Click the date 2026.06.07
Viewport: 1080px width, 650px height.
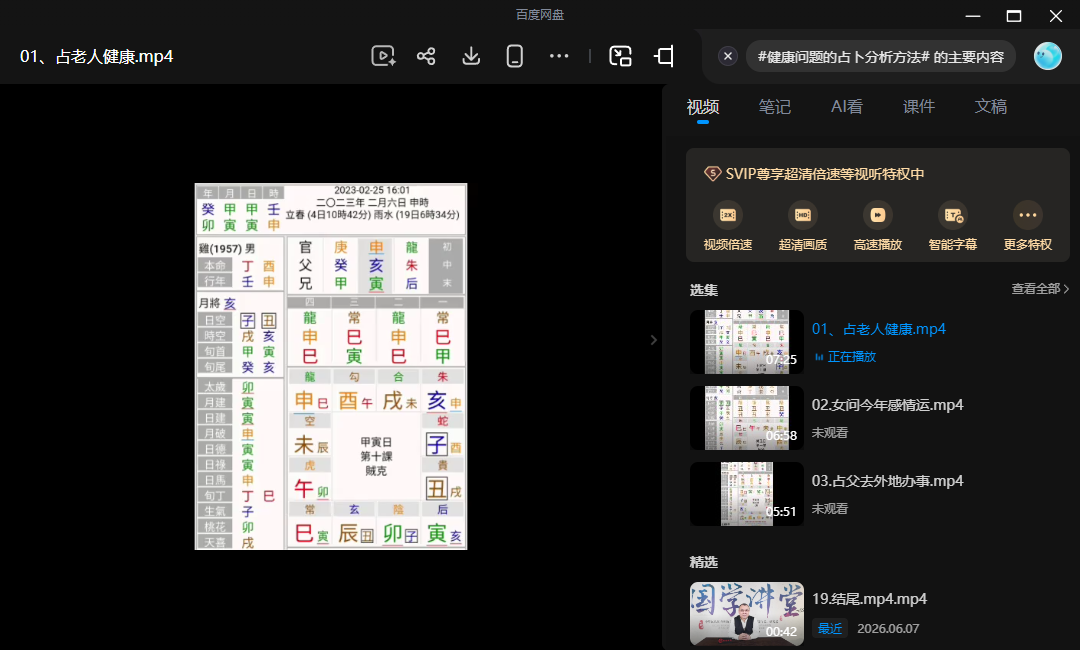888,628
